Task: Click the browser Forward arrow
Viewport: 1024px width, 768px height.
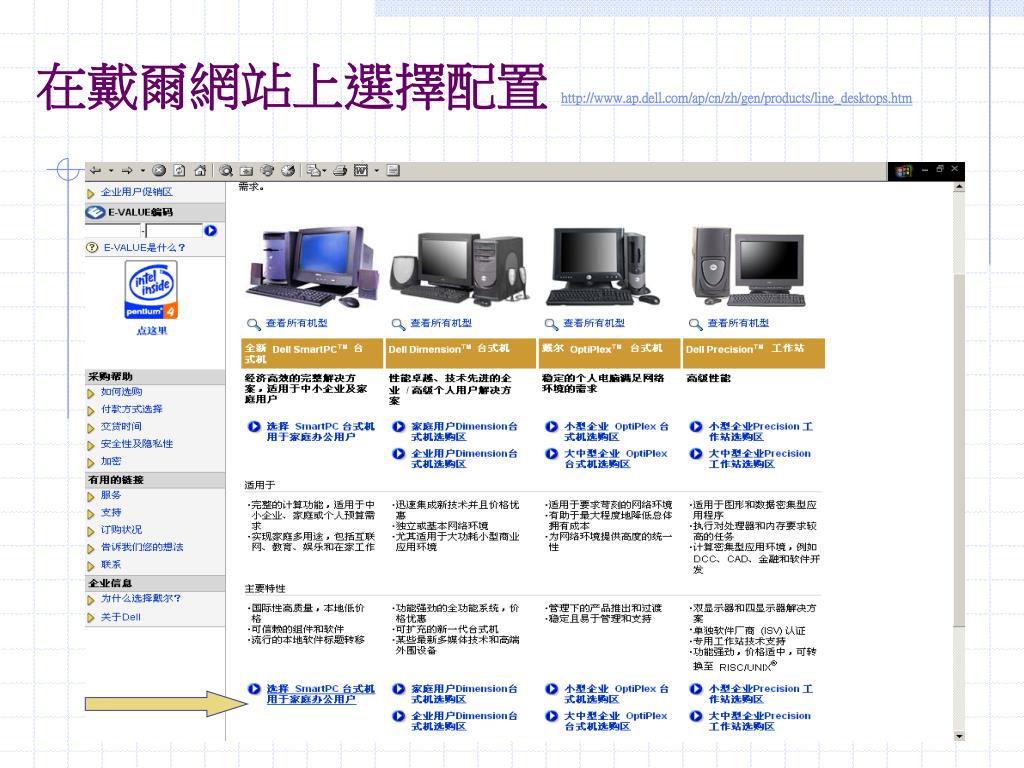Action: point(127,170)
